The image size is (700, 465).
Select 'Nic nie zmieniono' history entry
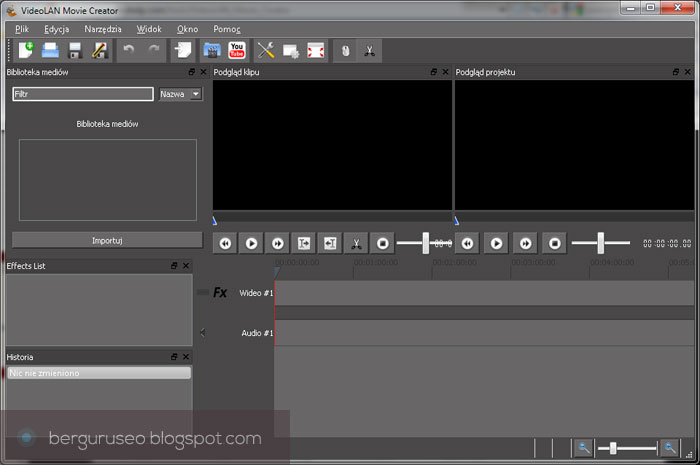99,373
